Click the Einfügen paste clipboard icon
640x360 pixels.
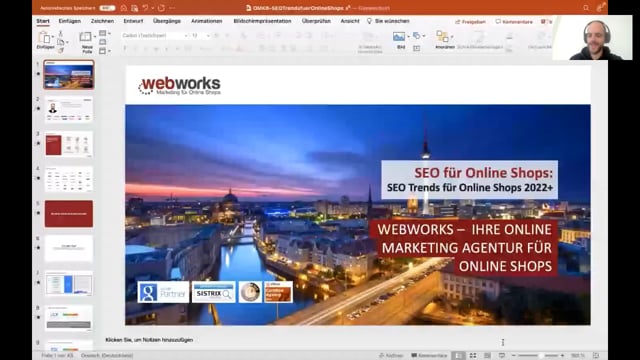pyautogui.click(x=44, y=38)
